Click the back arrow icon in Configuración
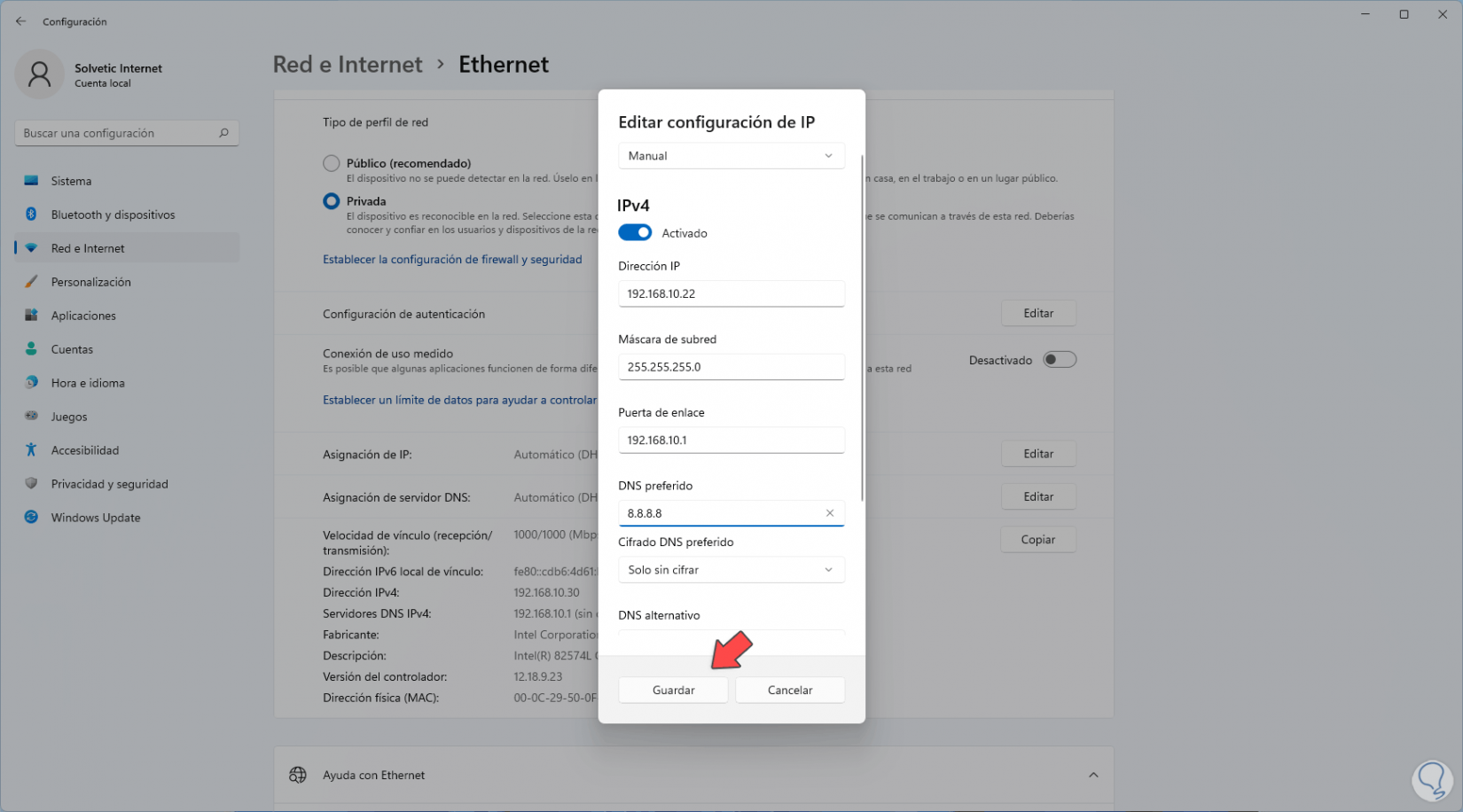1463x812 pixels. (20, 21)
